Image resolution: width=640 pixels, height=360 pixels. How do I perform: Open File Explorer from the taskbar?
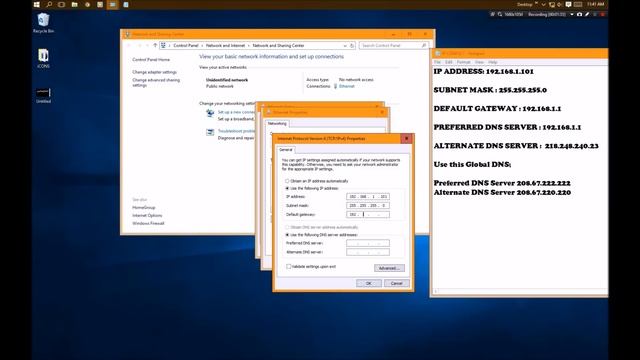point(74,4)
